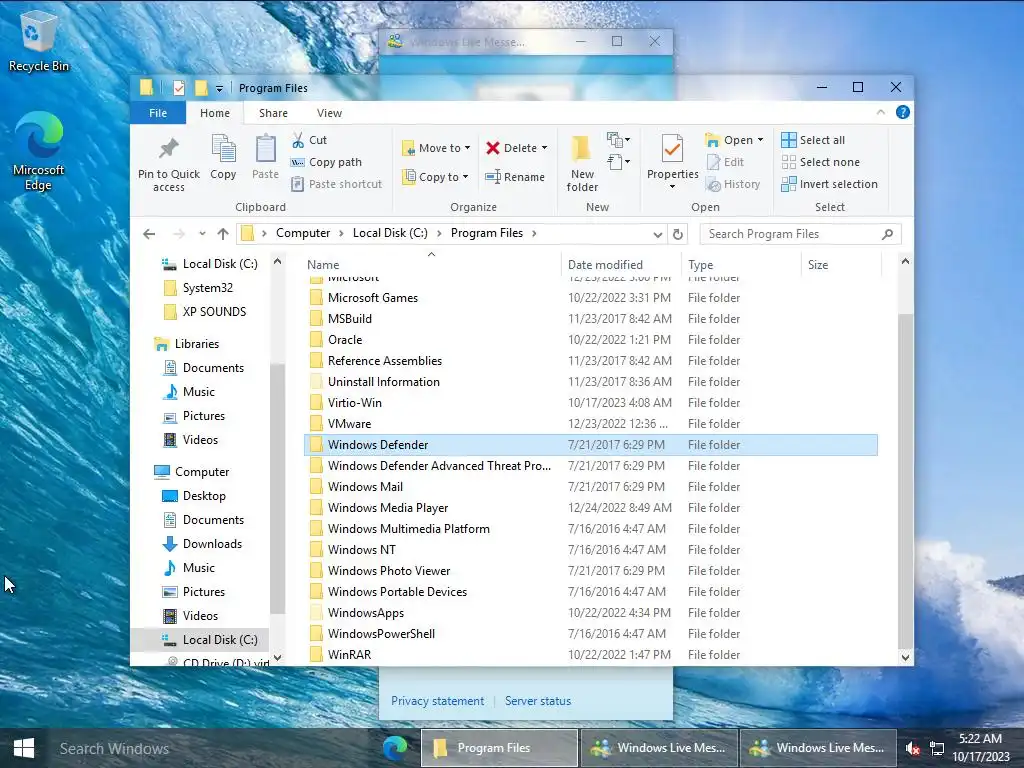Switch to the View tab

coord(329,113)
